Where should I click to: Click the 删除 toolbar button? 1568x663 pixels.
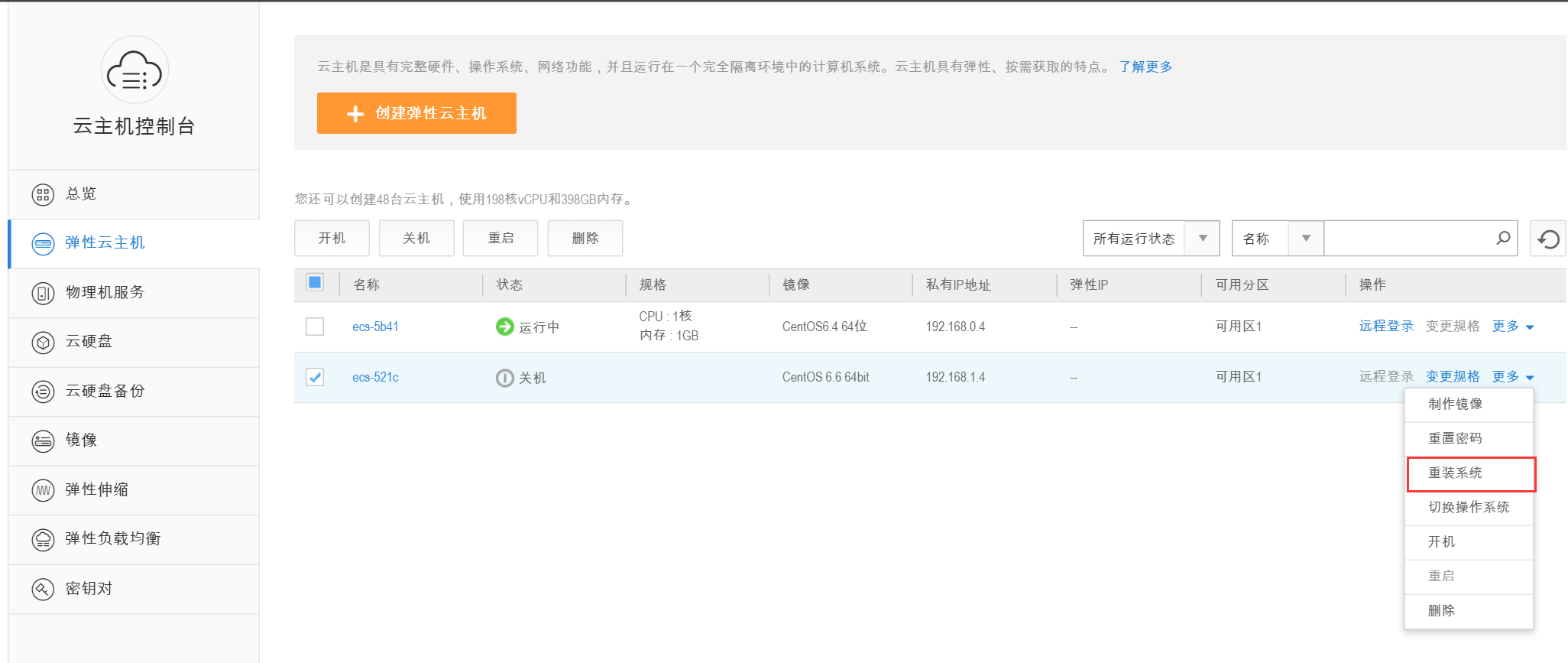point(585,239)
